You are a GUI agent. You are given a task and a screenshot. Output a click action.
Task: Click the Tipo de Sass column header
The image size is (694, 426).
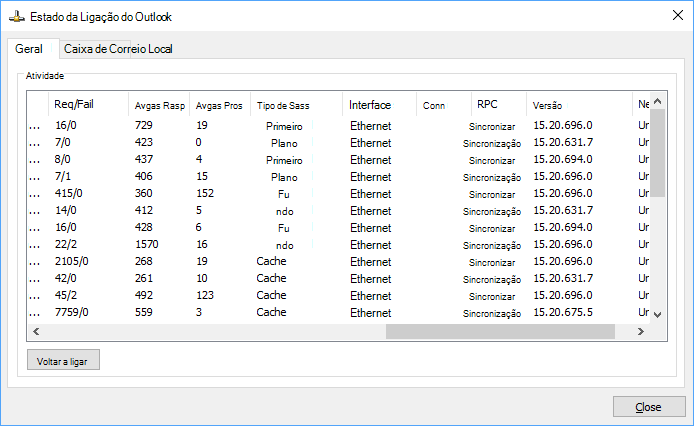click(297, 105)
